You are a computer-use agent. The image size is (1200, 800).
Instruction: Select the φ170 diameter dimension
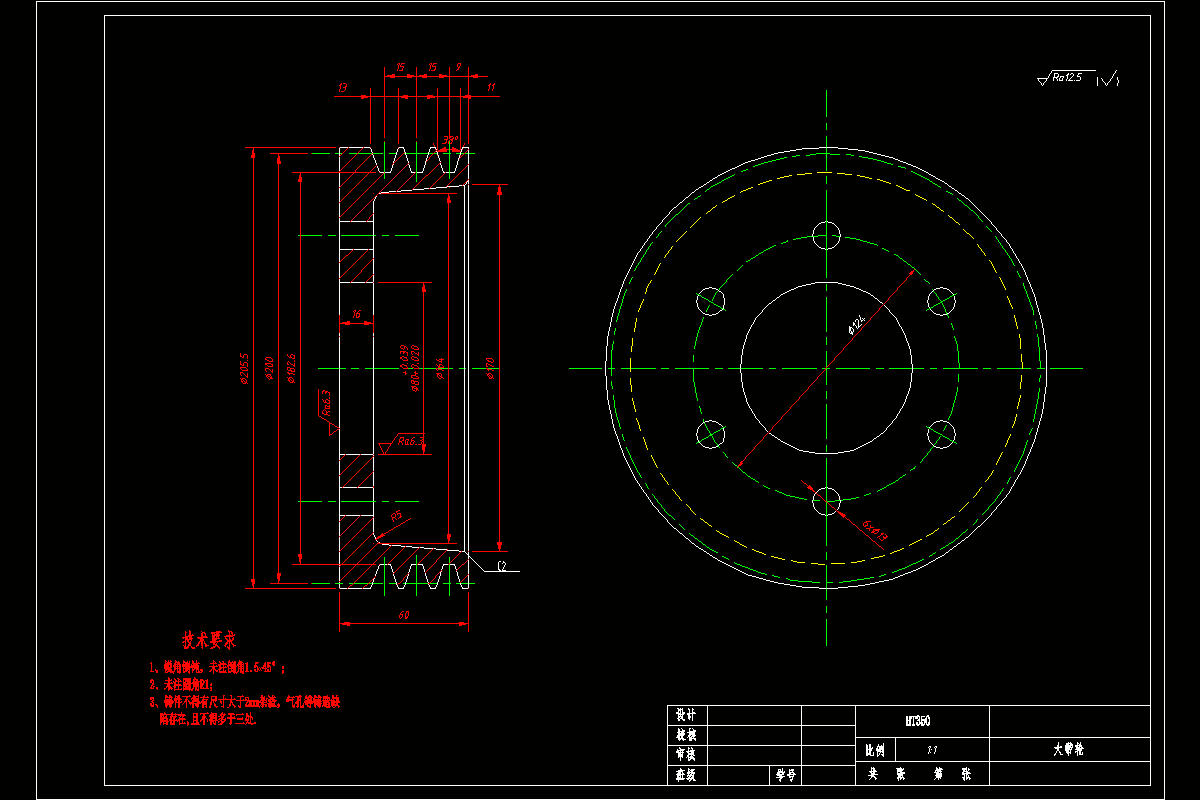[x=490, y=368]
